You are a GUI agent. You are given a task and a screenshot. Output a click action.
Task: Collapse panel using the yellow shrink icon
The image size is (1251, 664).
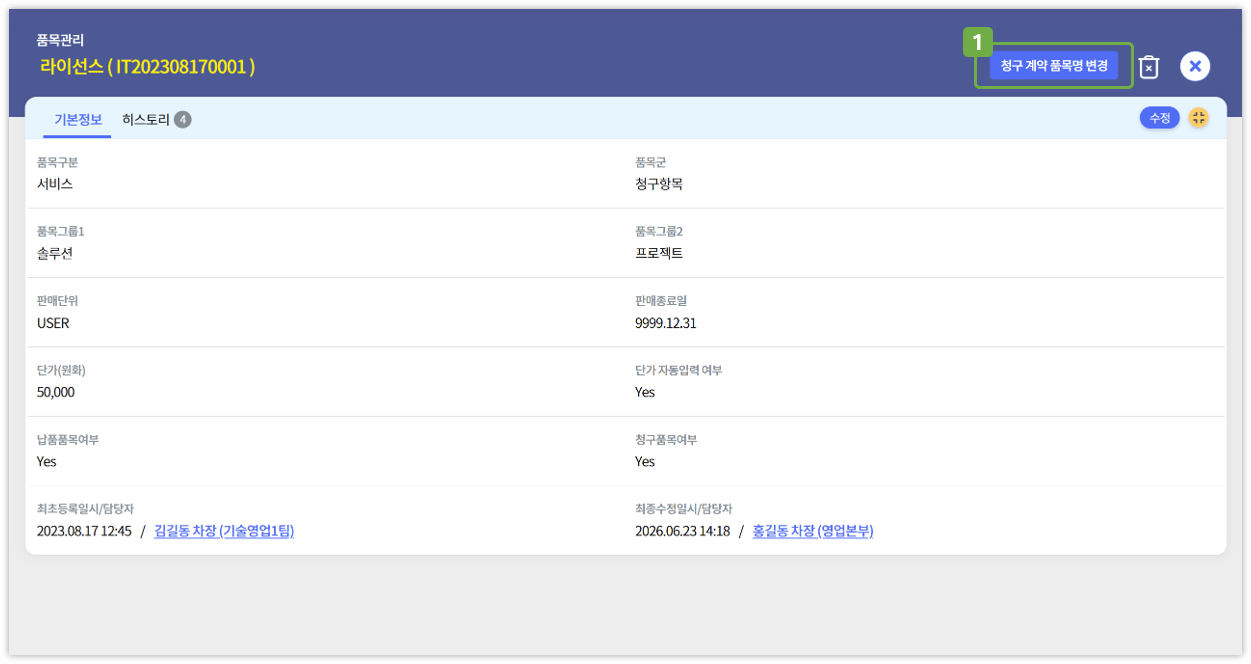tap(1198, 118)
